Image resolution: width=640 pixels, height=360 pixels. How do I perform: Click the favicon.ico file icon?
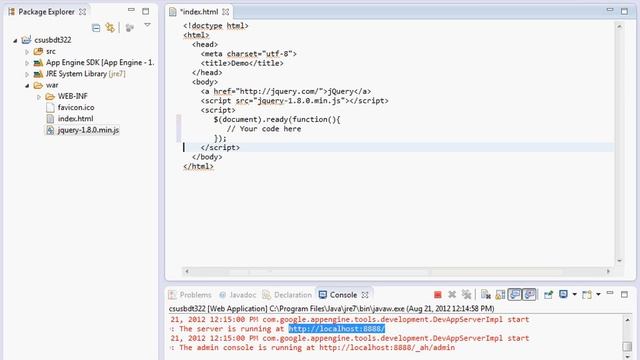tap(50, 108)
